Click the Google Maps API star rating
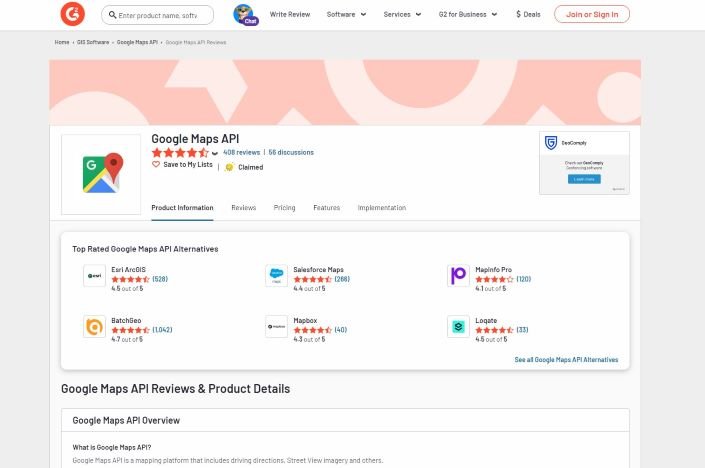The height and width of the screenshot is (468, 705). [180, 153]
